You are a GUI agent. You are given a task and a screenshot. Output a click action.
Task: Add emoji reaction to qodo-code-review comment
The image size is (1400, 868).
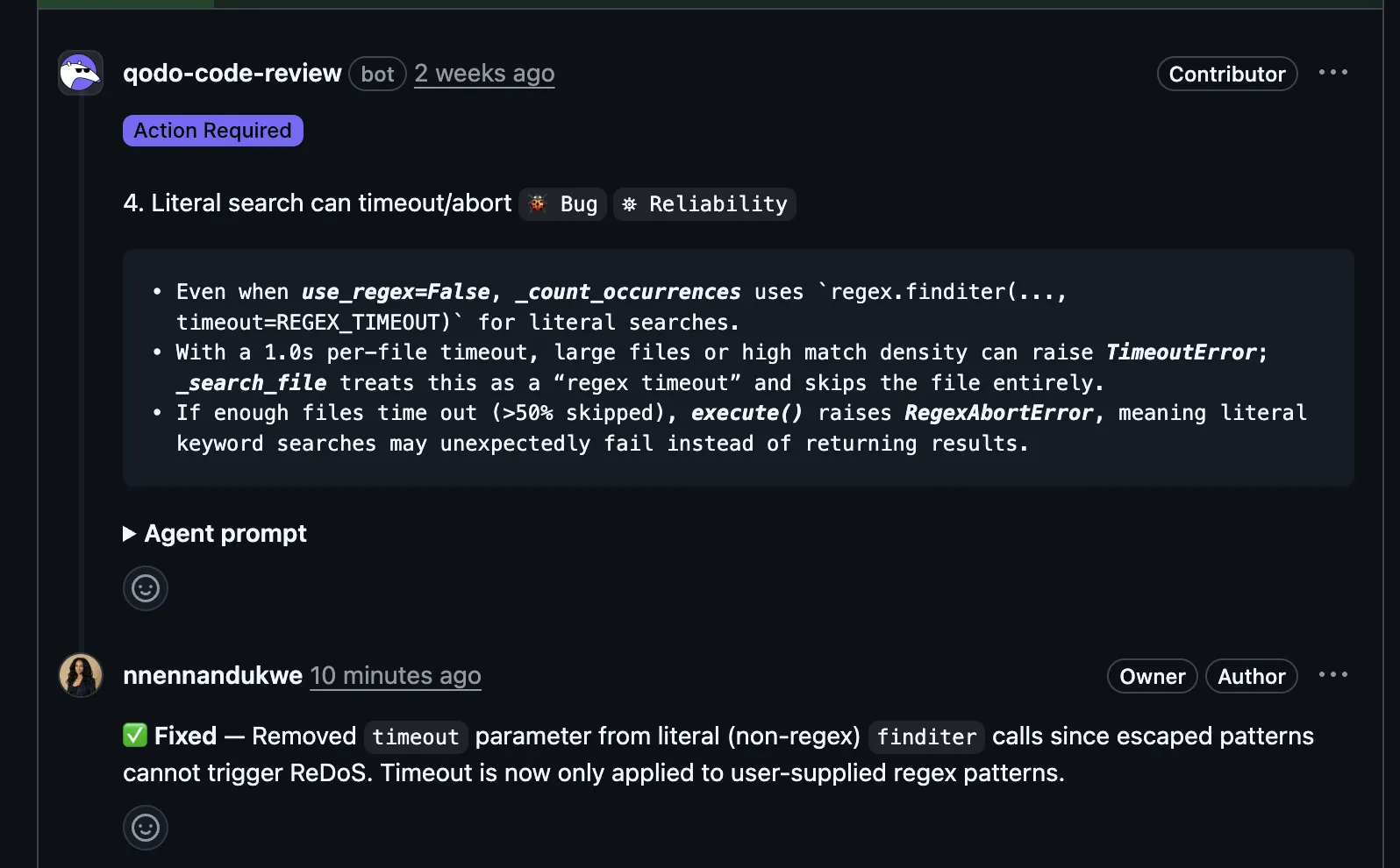click(x=146, y=588)
